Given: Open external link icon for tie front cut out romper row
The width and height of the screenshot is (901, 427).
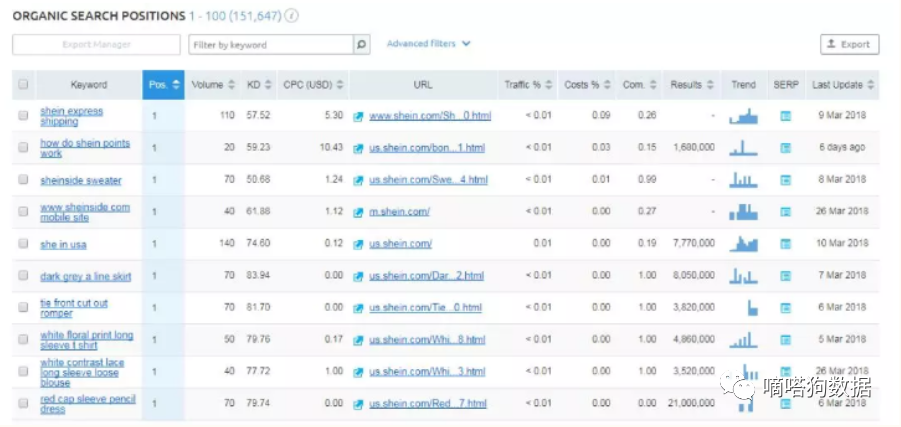Looking at the screenshot, I should pos(359,308).
